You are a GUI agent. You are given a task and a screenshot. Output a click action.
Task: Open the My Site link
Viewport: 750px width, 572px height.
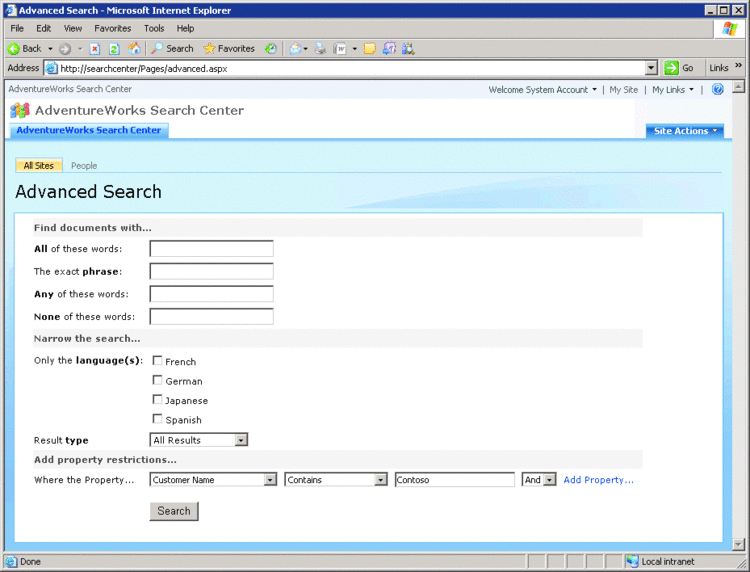coord(623,89)
